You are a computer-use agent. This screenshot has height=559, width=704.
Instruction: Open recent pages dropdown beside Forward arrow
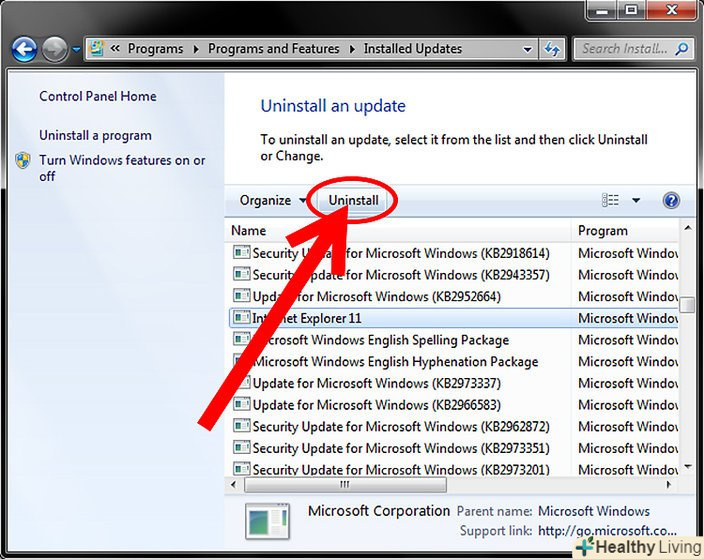pos(76,49)
